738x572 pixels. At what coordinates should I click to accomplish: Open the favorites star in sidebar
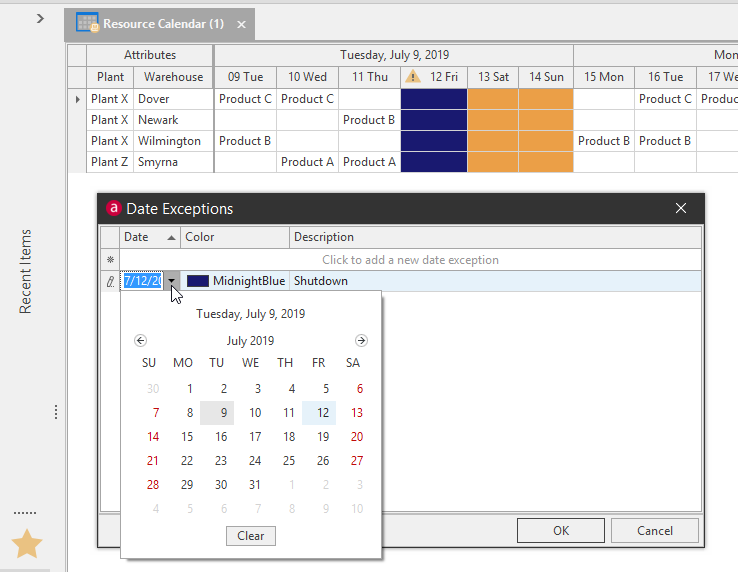point(27,543)
